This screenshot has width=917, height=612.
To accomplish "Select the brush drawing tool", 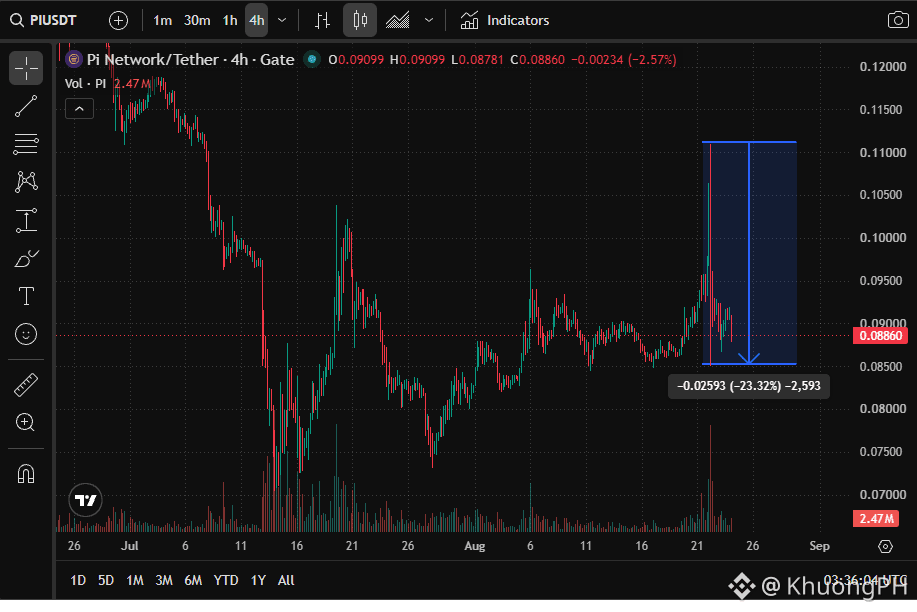I will point(26,258).
